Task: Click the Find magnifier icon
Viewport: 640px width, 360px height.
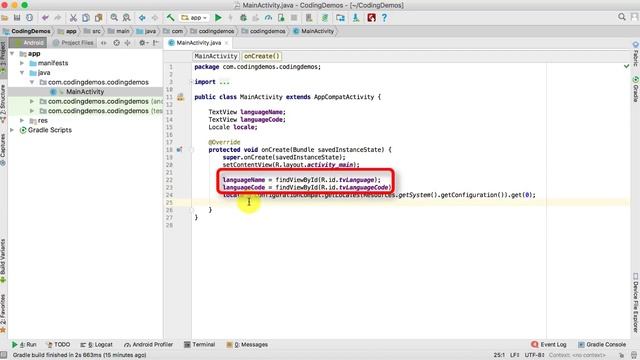Action: (114, 18)
